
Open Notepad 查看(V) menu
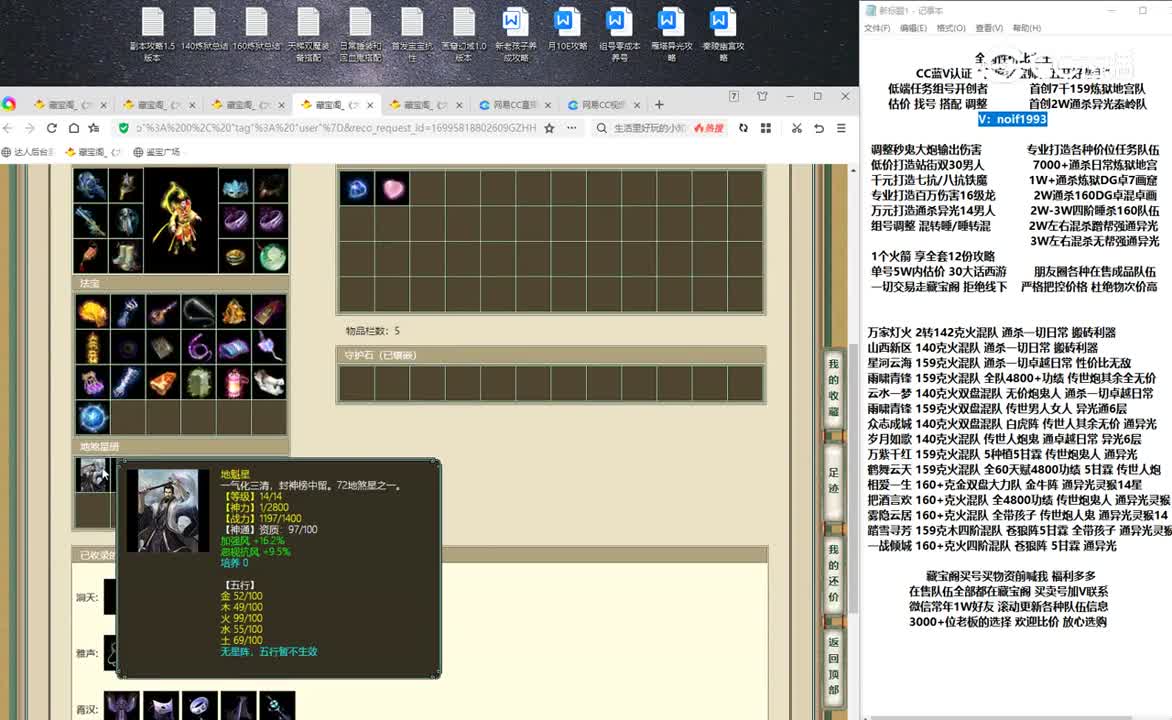[x=989, y=28]
